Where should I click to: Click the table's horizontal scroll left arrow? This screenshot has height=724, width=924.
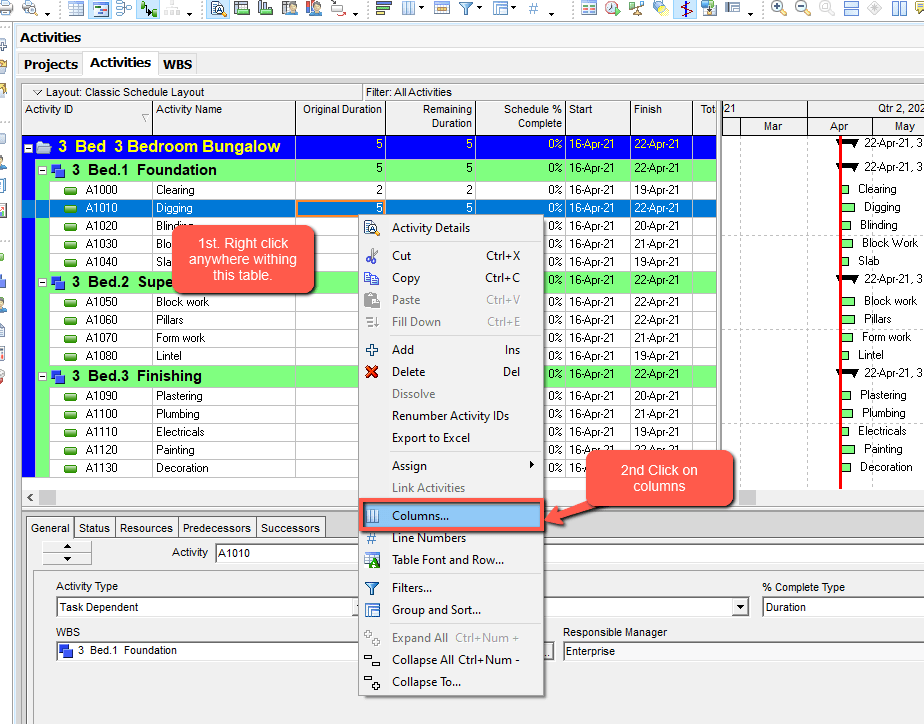(x=30, y=497)
